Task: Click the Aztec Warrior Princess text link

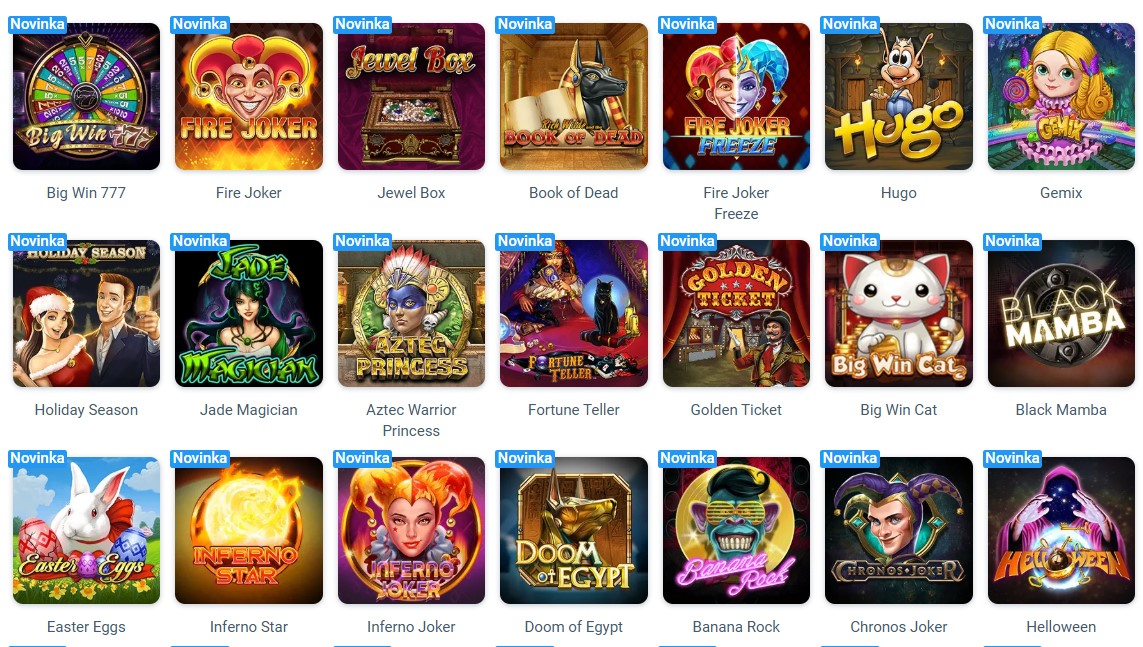Action: pos(411,420)
